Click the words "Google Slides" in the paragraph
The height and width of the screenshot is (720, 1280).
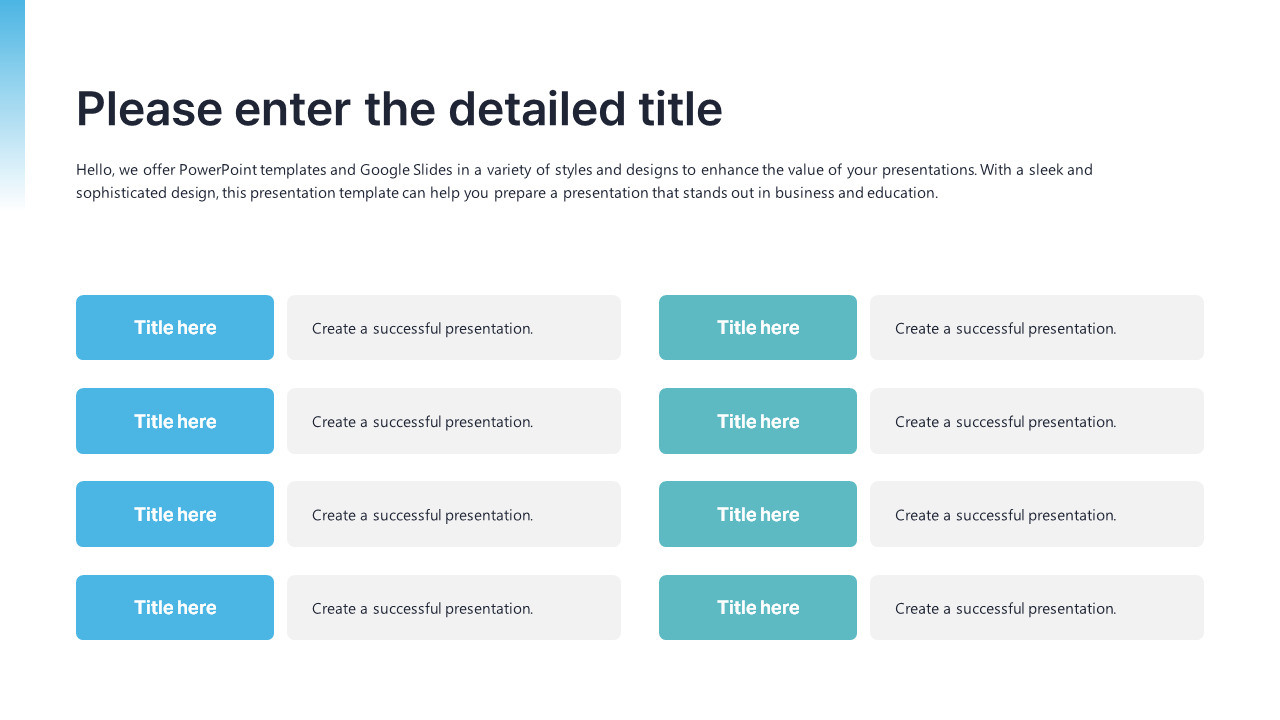tap(406, 170)
